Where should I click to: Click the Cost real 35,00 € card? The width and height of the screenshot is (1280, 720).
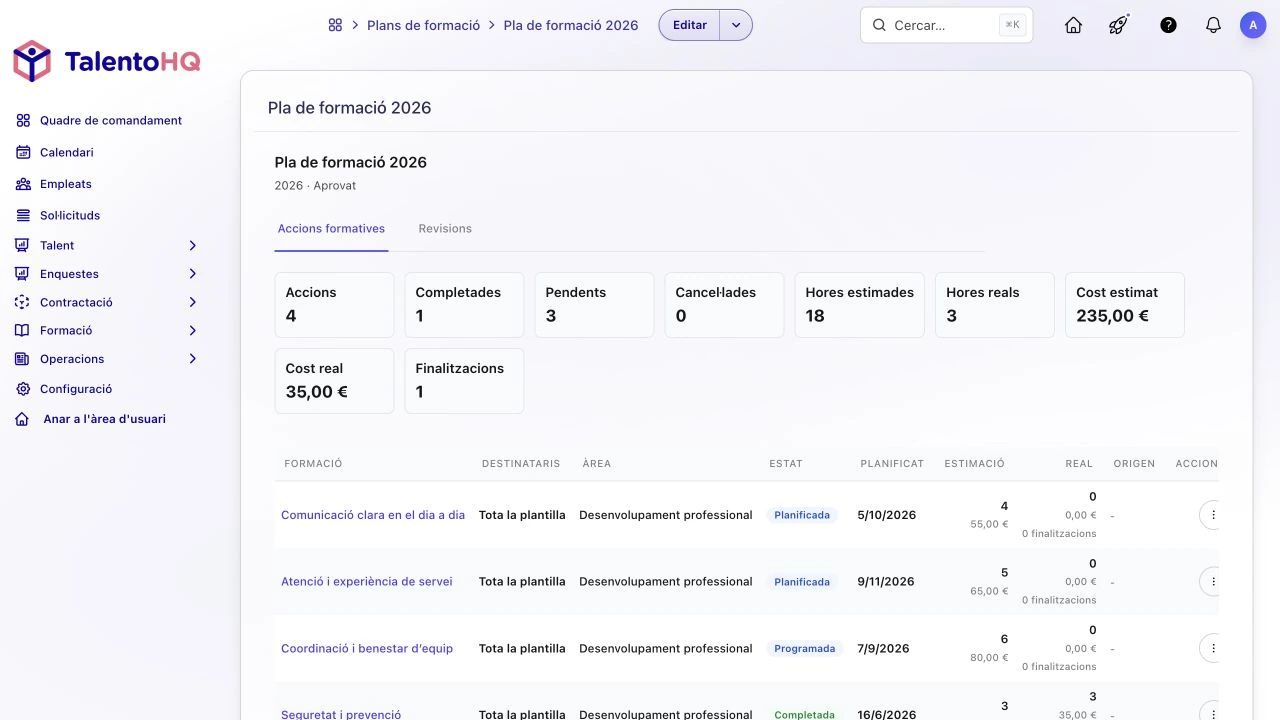click(334, 381)
